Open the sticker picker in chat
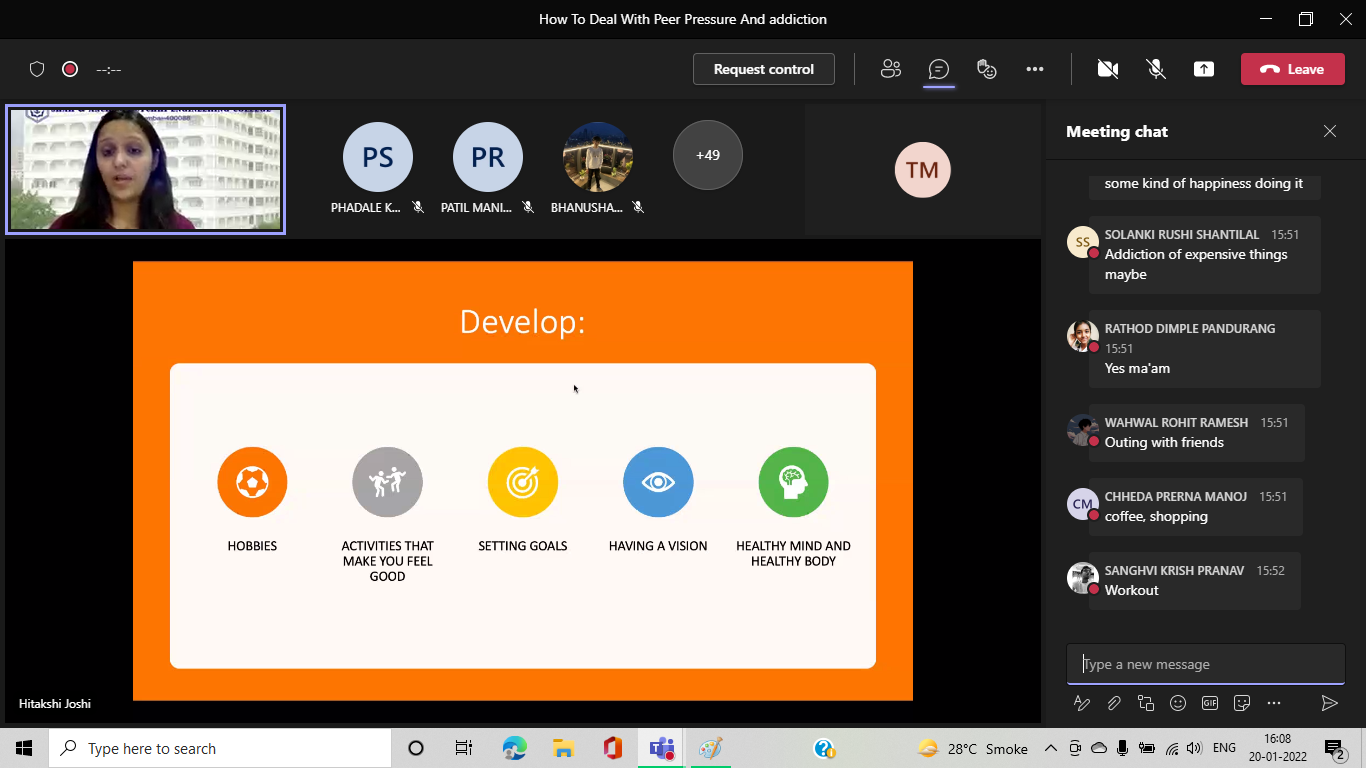The height and width of the screenshot is (768, 1366). click(1242, 703)
